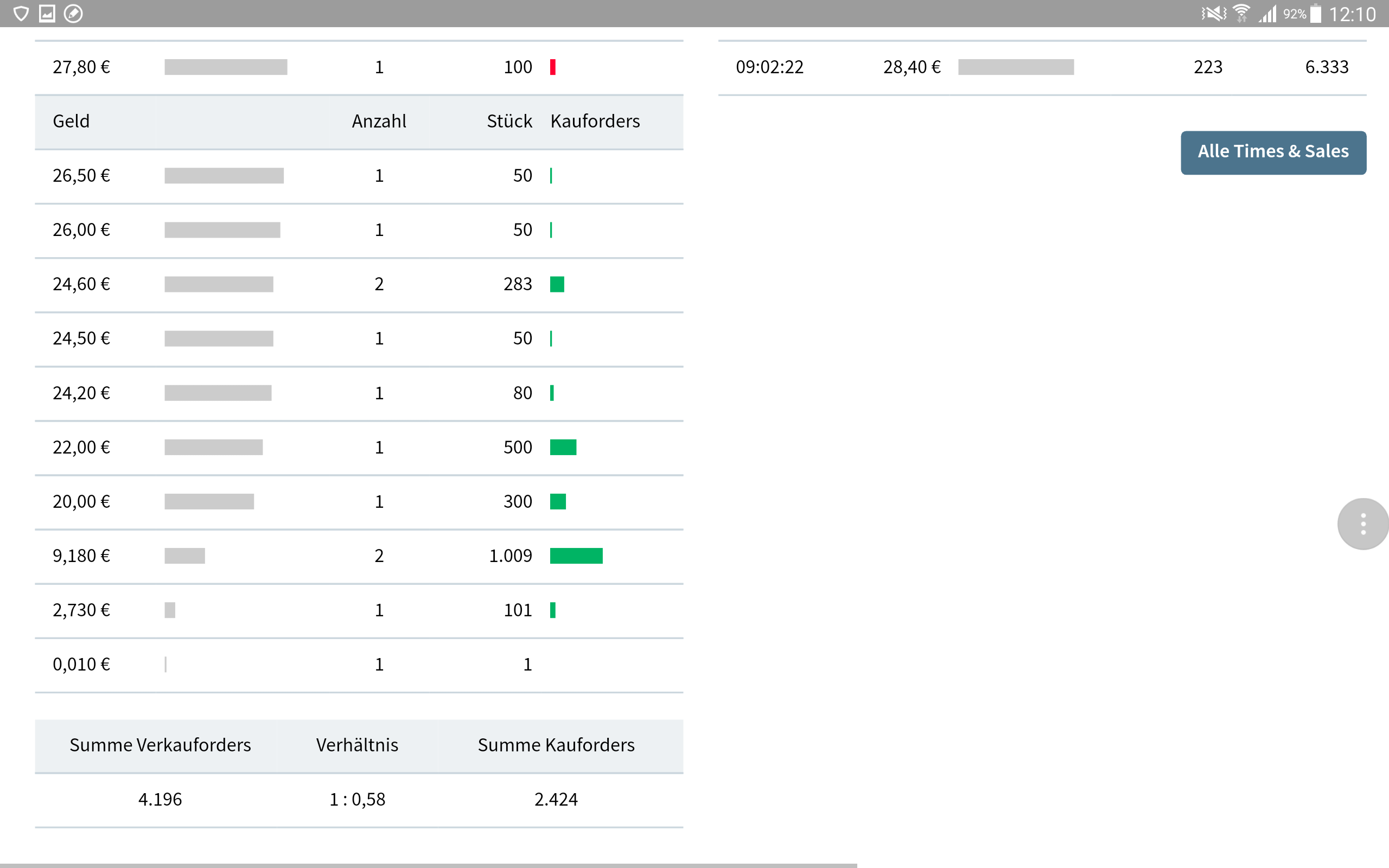1389x868 pixels.
Task: Open the shield icon in status bar
Action: (21, 13)
